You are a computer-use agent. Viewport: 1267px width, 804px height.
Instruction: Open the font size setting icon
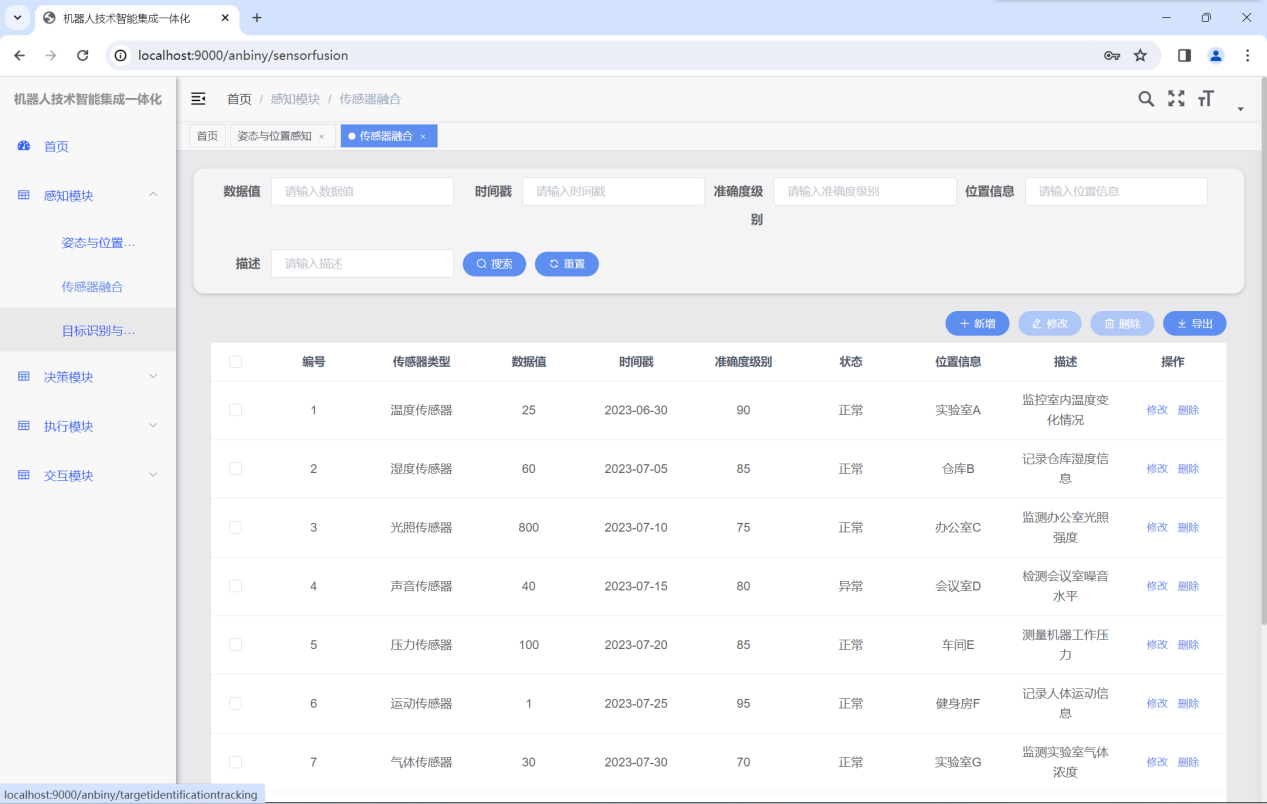coord(1206,99)
